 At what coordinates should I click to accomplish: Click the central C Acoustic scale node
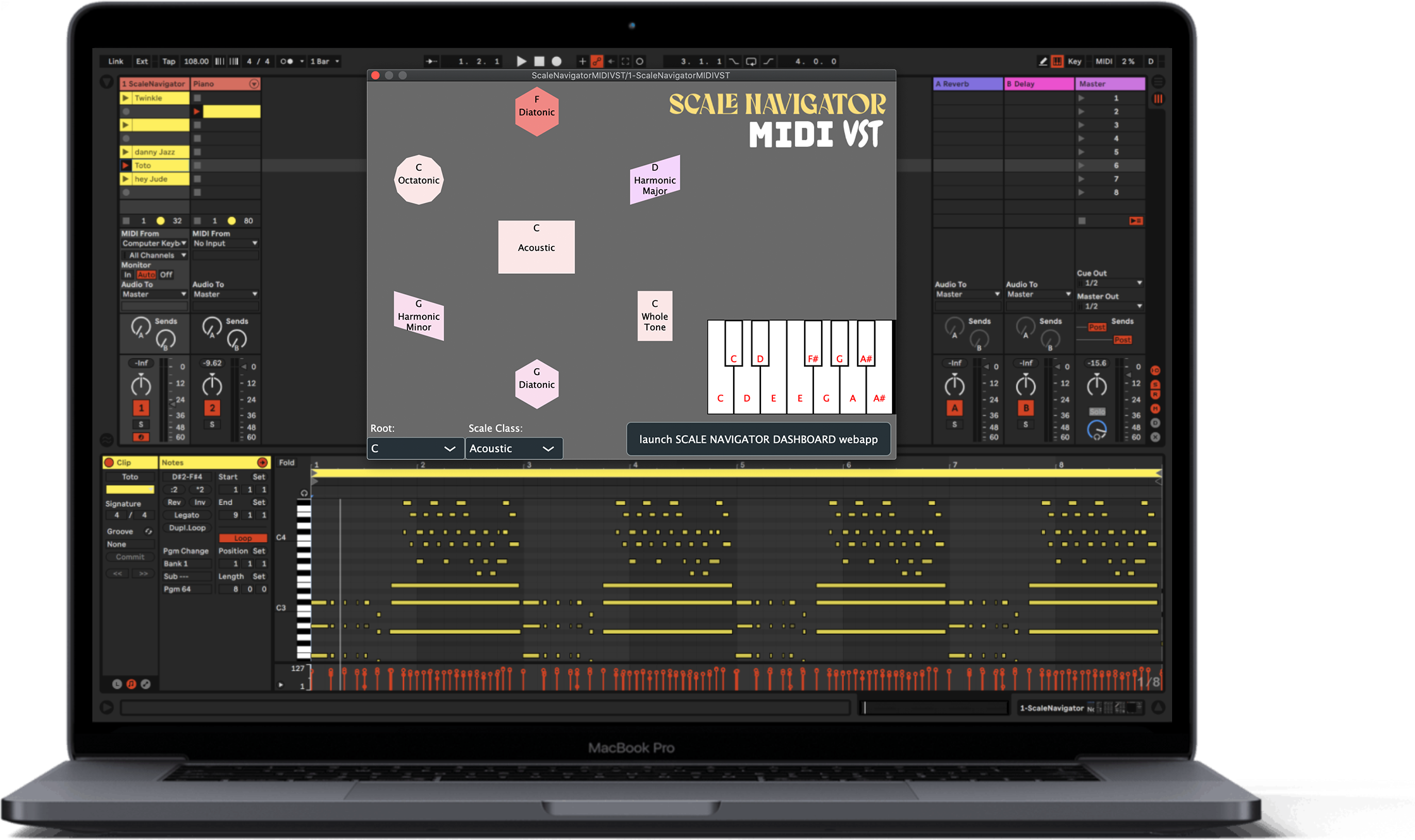tap(536, 247)
